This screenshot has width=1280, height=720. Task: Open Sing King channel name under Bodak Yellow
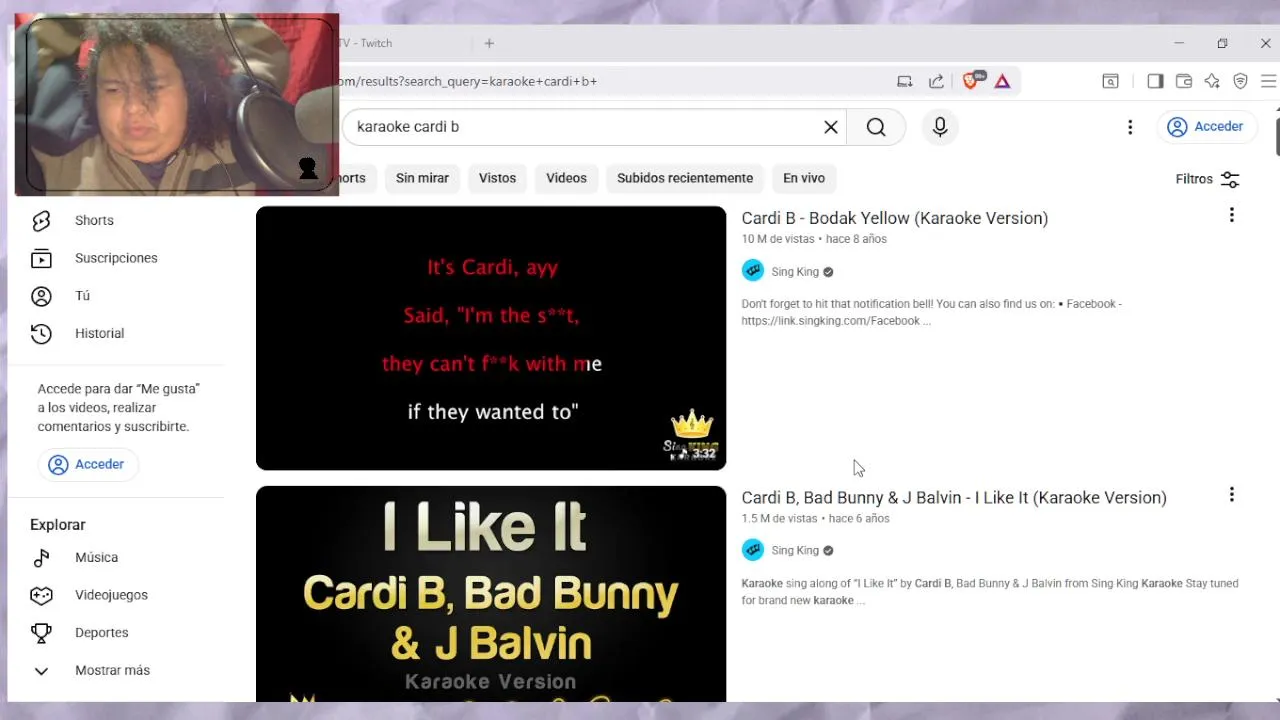point(795,272)
